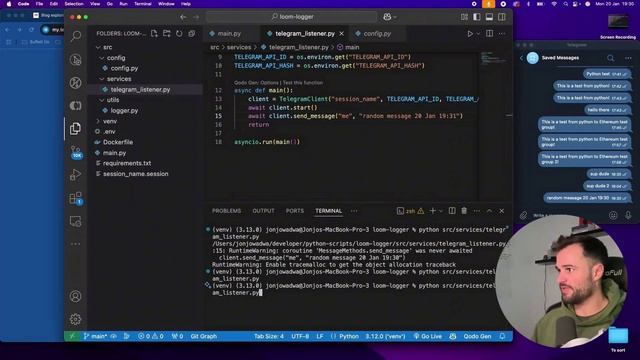Close the terminal panel
Screen dimensions: 640x360
point(502,211)
